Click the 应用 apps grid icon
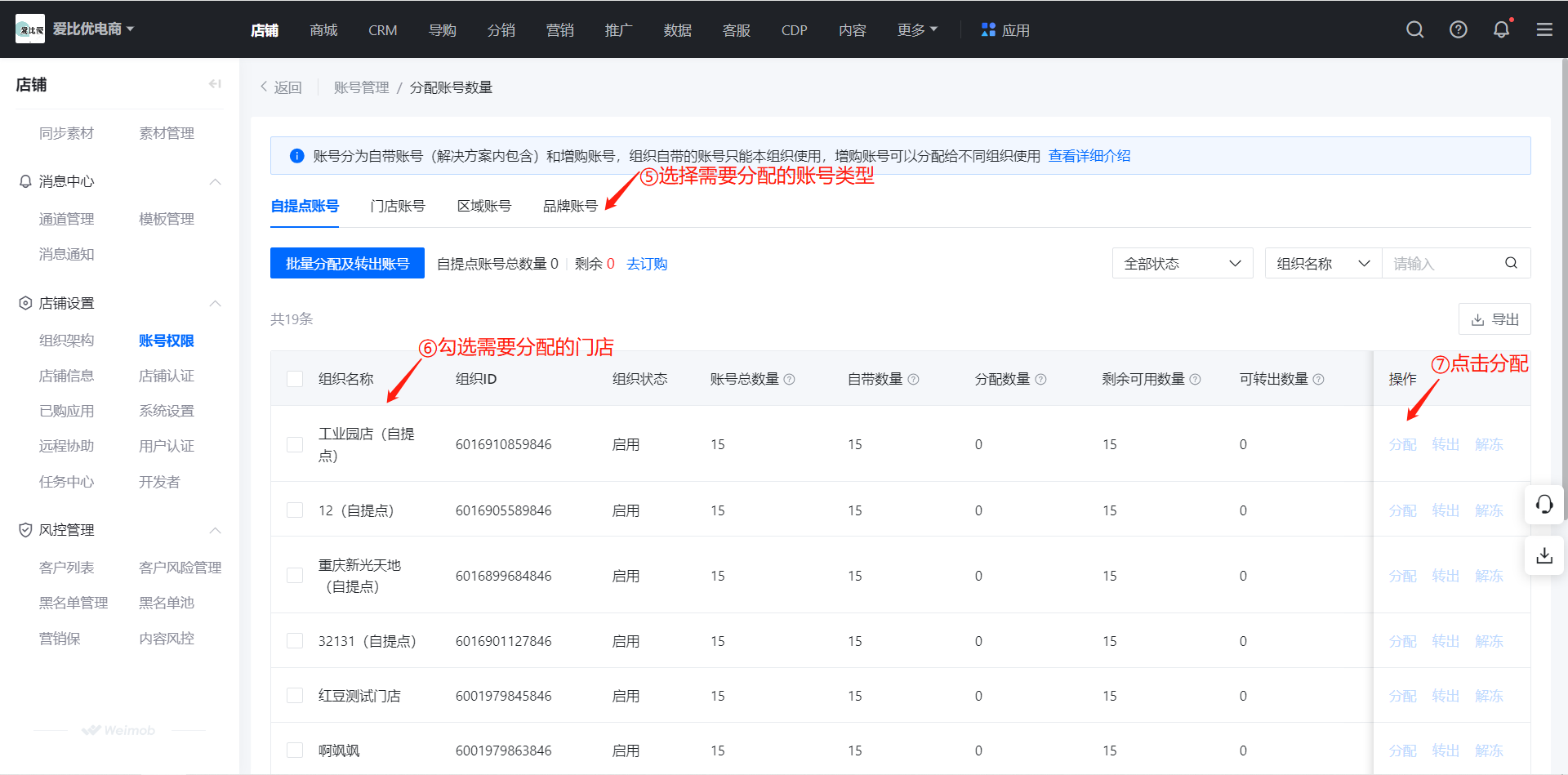1568x775 pixels. 988,30
